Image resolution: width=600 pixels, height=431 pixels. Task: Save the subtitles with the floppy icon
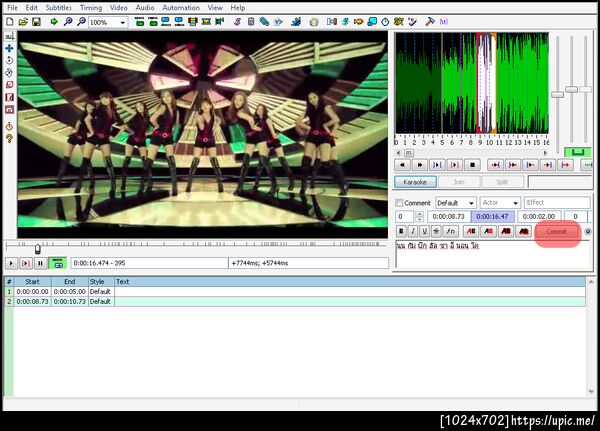(x=36, y=22)
